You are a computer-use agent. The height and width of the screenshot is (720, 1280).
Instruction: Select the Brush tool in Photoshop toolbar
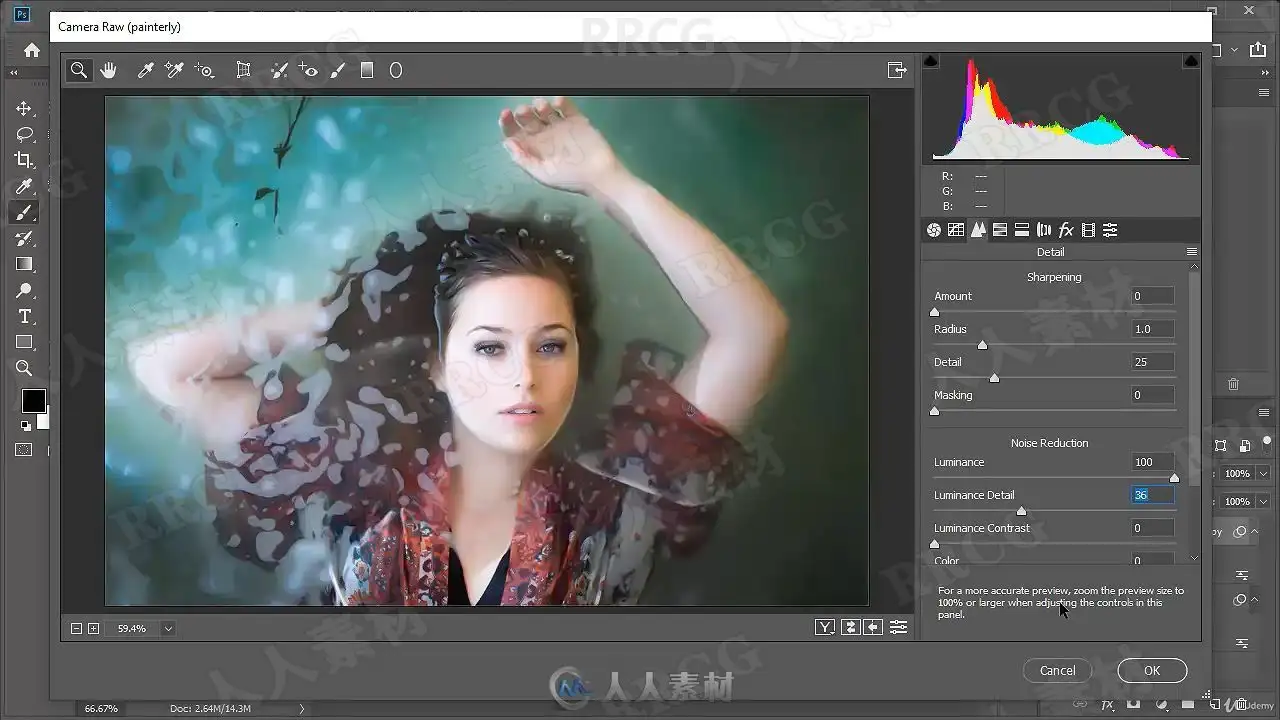(x=25, y=212)
